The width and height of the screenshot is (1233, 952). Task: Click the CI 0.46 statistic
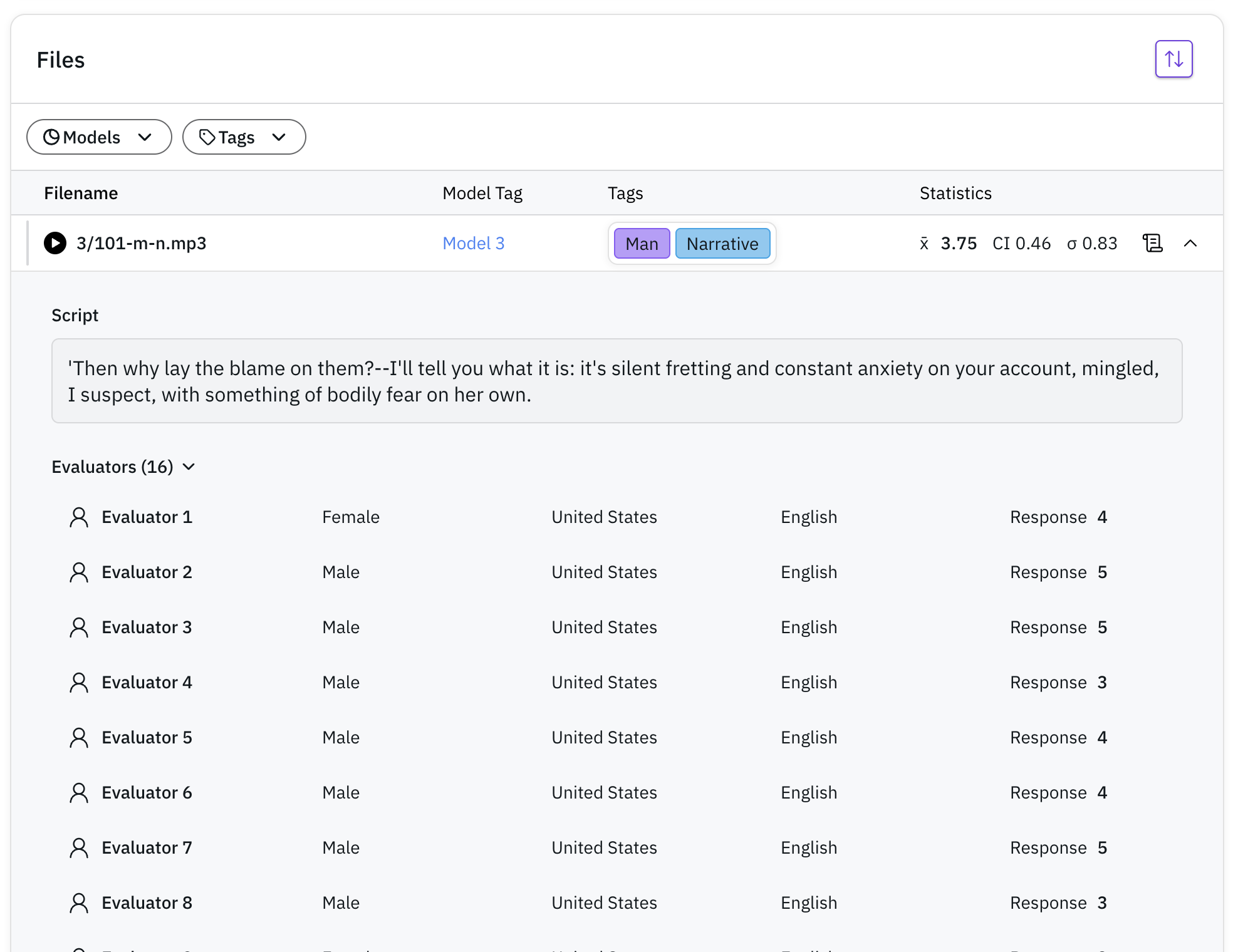[1021, 243]
